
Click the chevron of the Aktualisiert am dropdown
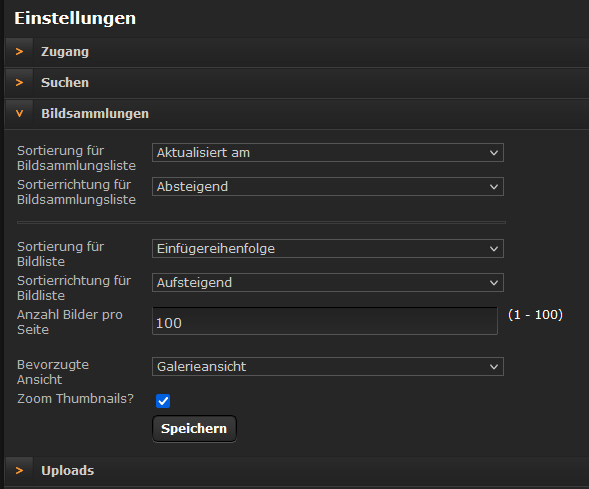494,153
